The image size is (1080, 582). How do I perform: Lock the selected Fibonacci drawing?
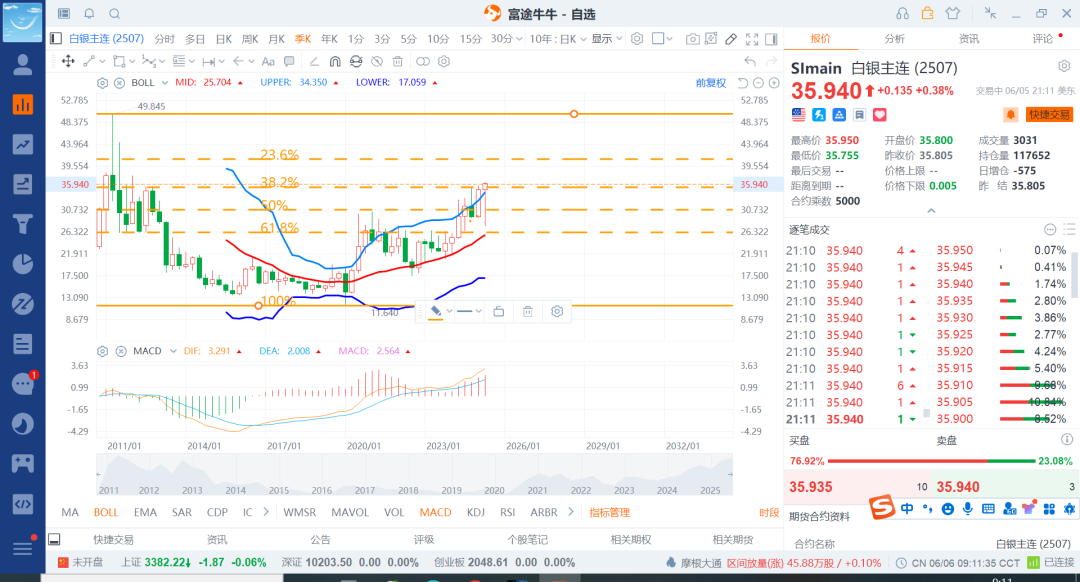click(499, 311)
